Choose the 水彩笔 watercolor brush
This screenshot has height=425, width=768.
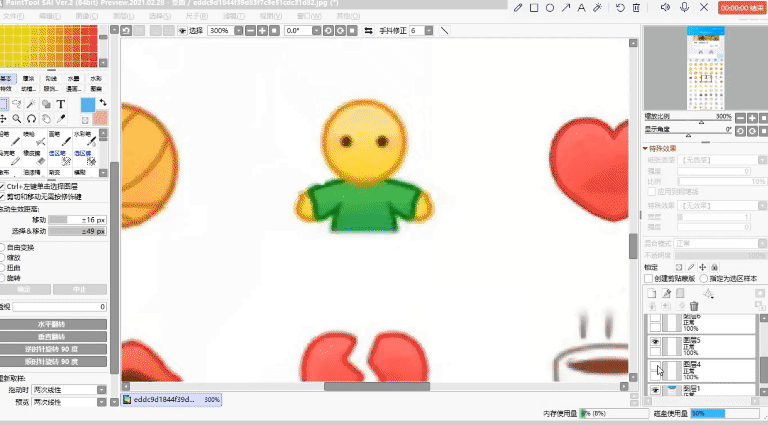[x=85, y=139]
